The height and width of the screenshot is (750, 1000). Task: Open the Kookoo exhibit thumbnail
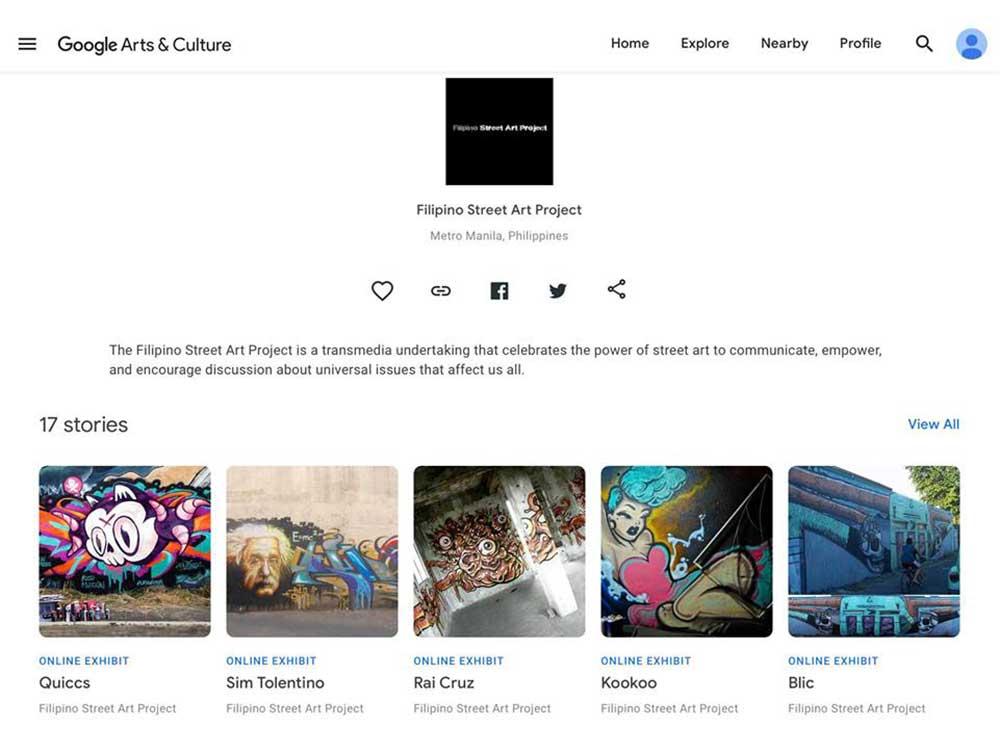tap(686, 551)
